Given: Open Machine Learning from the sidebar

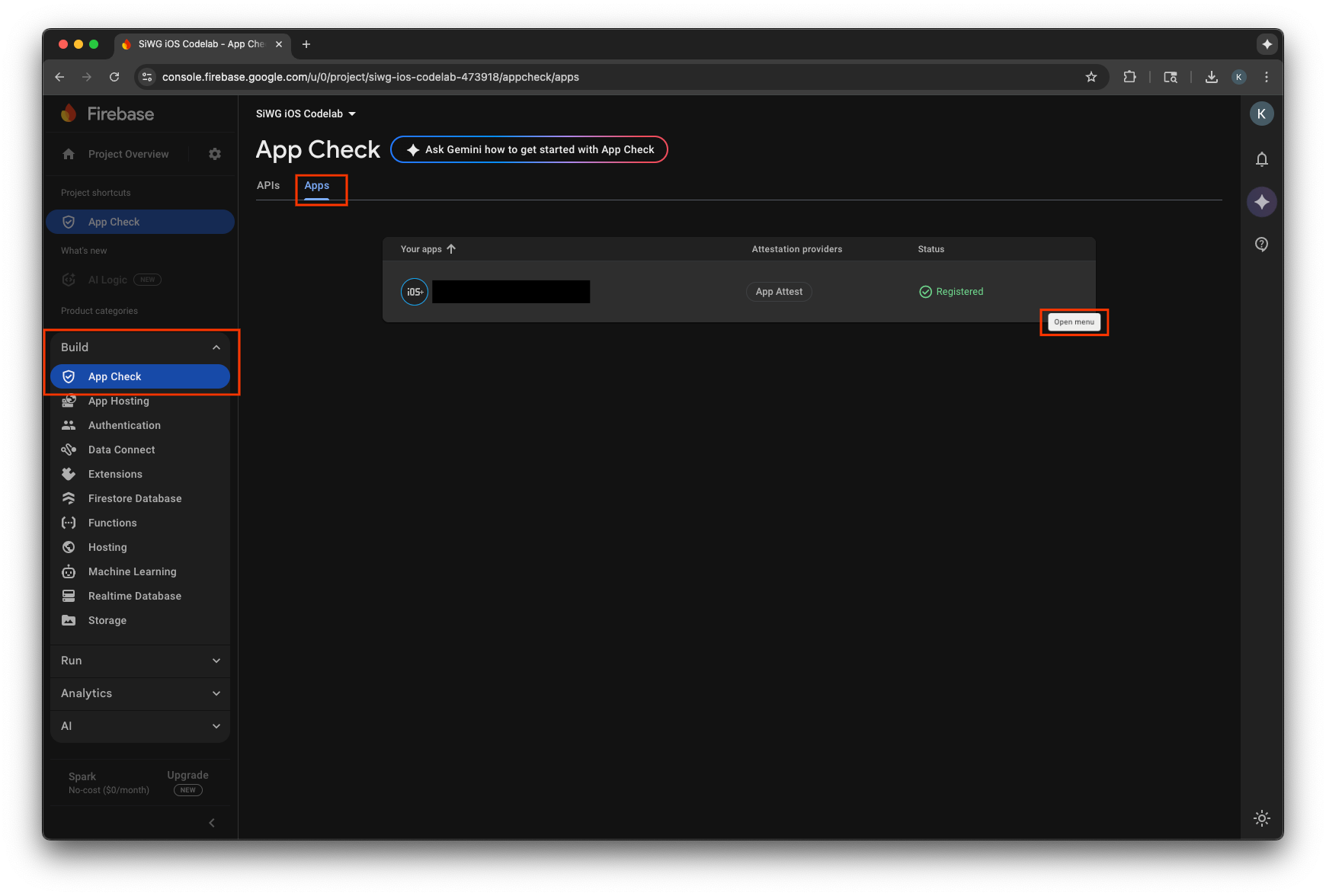Looking at the screenshot, I should point(131,571).
